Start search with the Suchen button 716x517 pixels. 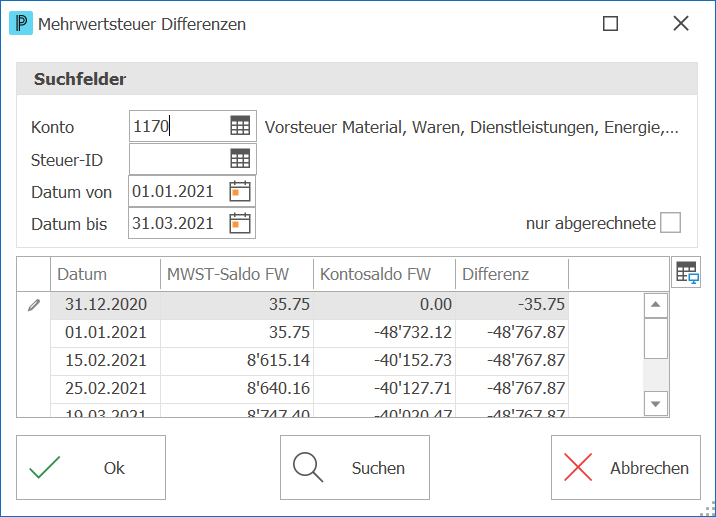point(355,467)
